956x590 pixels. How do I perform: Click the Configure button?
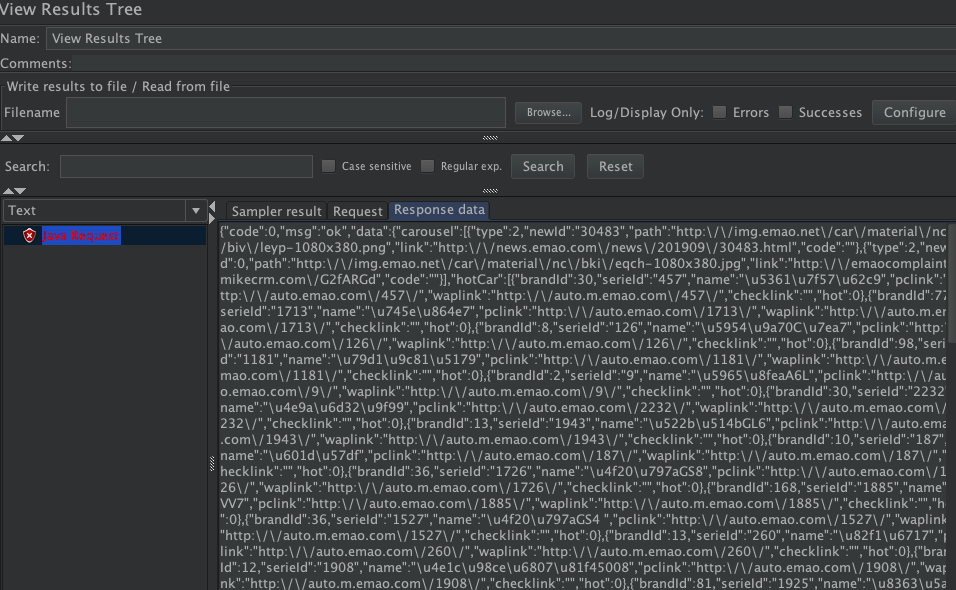coord(913,112)
